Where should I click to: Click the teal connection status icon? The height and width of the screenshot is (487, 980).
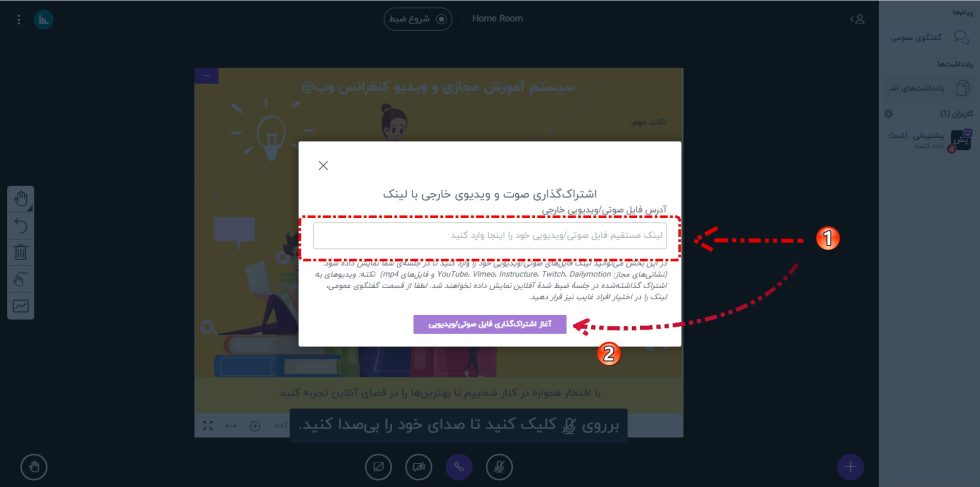(x=44, y=20)
